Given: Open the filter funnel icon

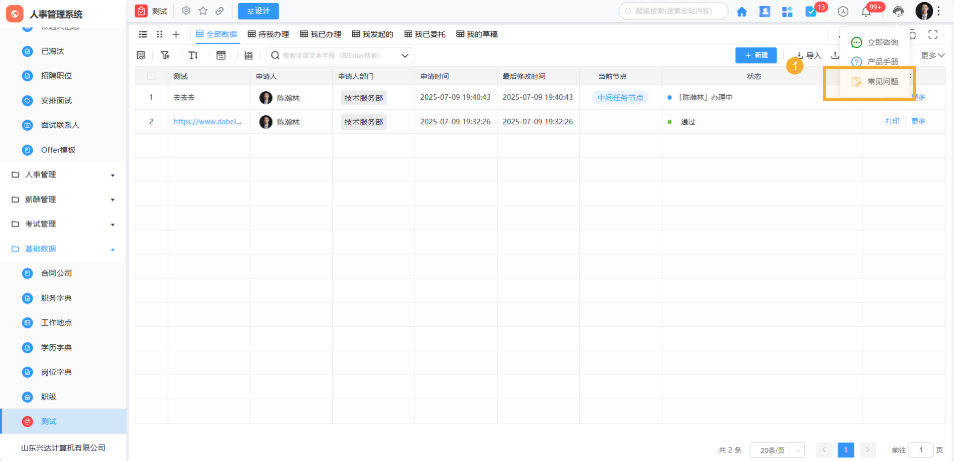Looking at the screenshot, I should (x=165, y=55).
